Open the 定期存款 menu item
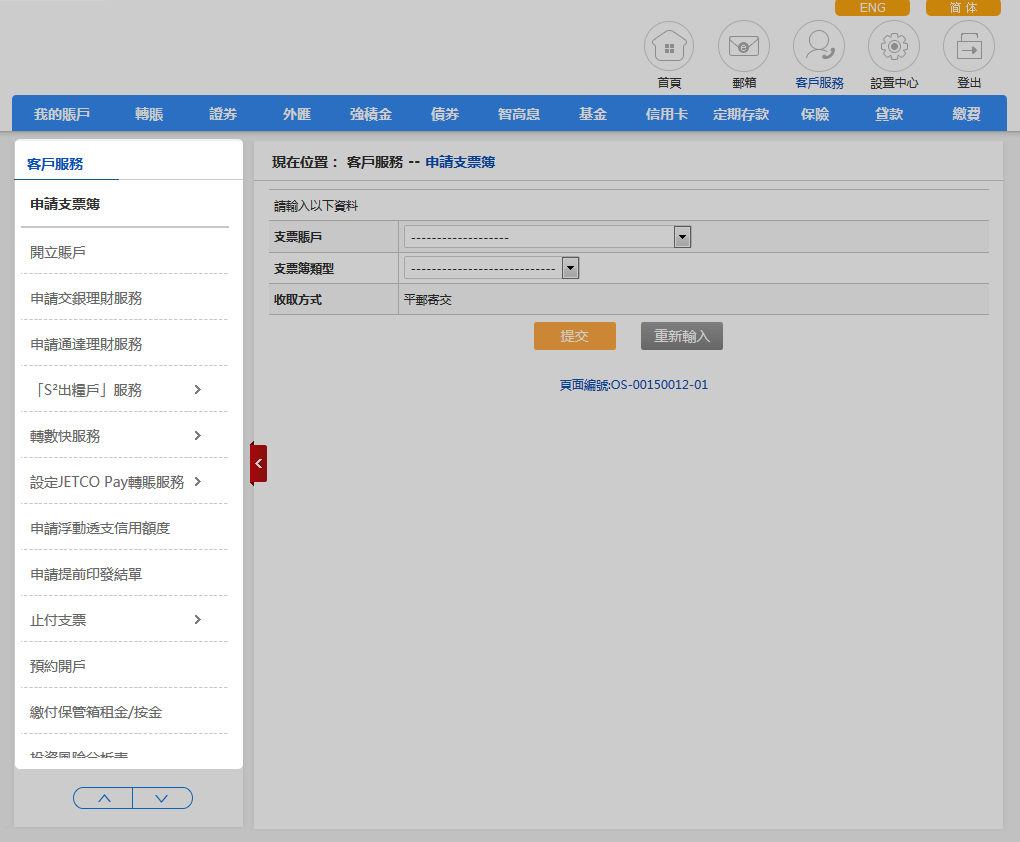The width and height of the screenshot is (1020, 842). pyautogui.click(x=741, y=114)
